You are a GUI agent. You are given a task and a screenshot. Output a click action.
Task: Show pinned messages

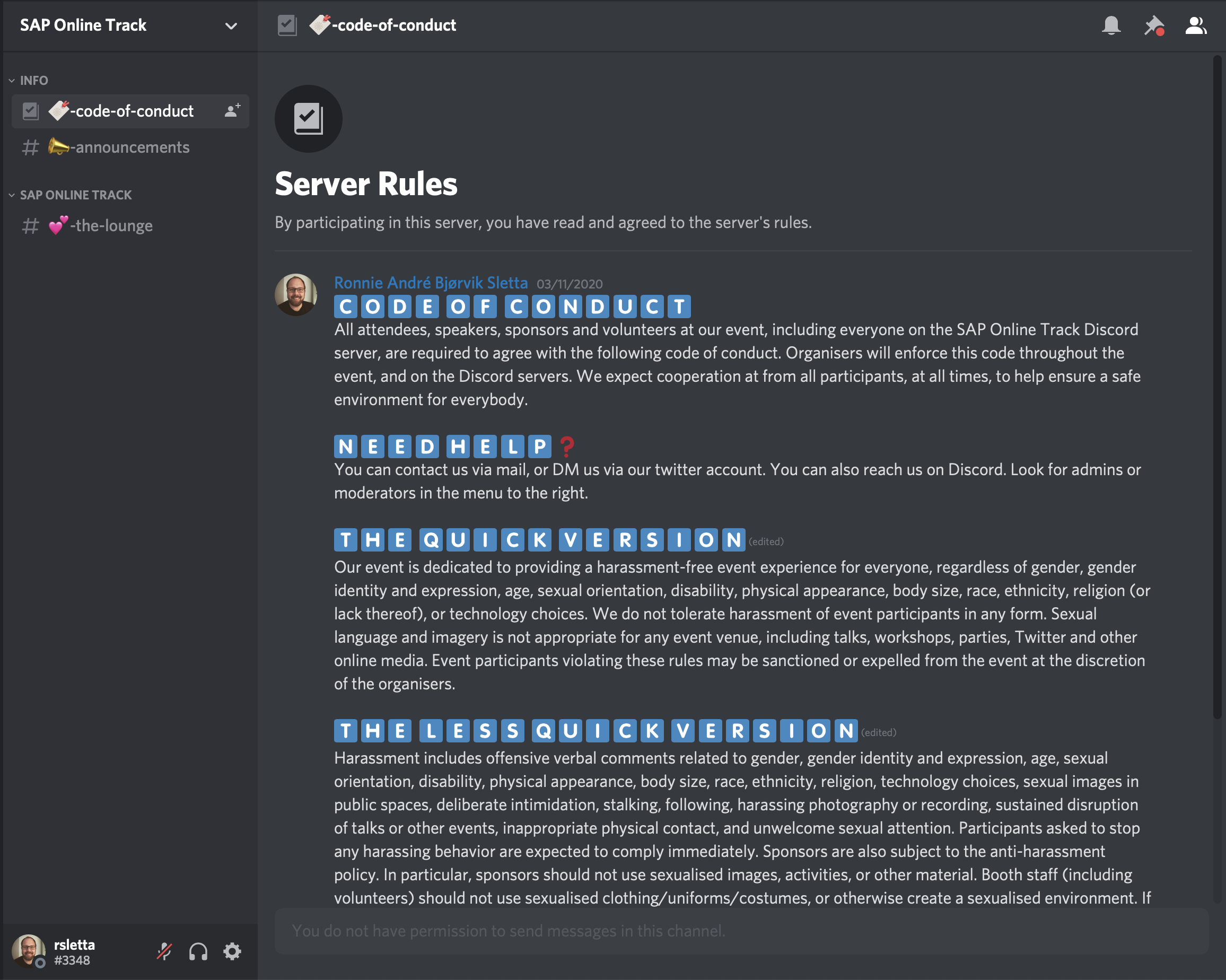click(1153, 25)
